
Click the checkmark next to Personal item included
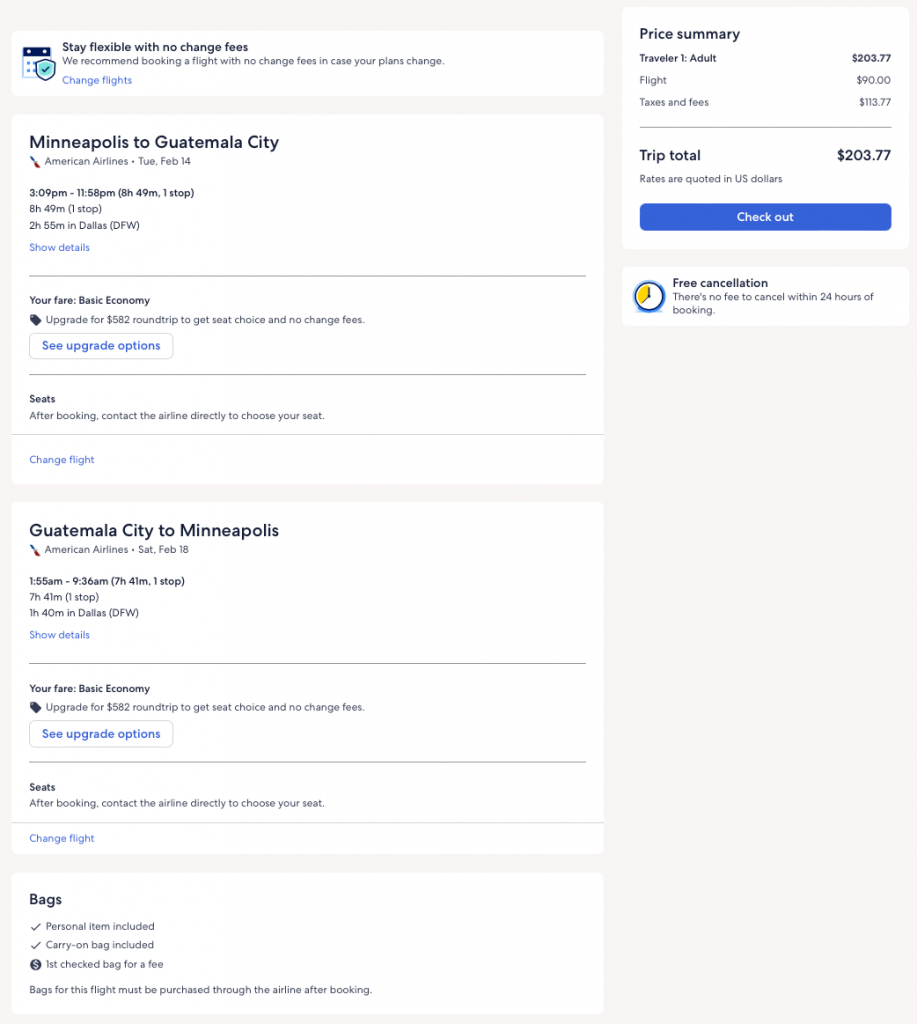point(36,926)
